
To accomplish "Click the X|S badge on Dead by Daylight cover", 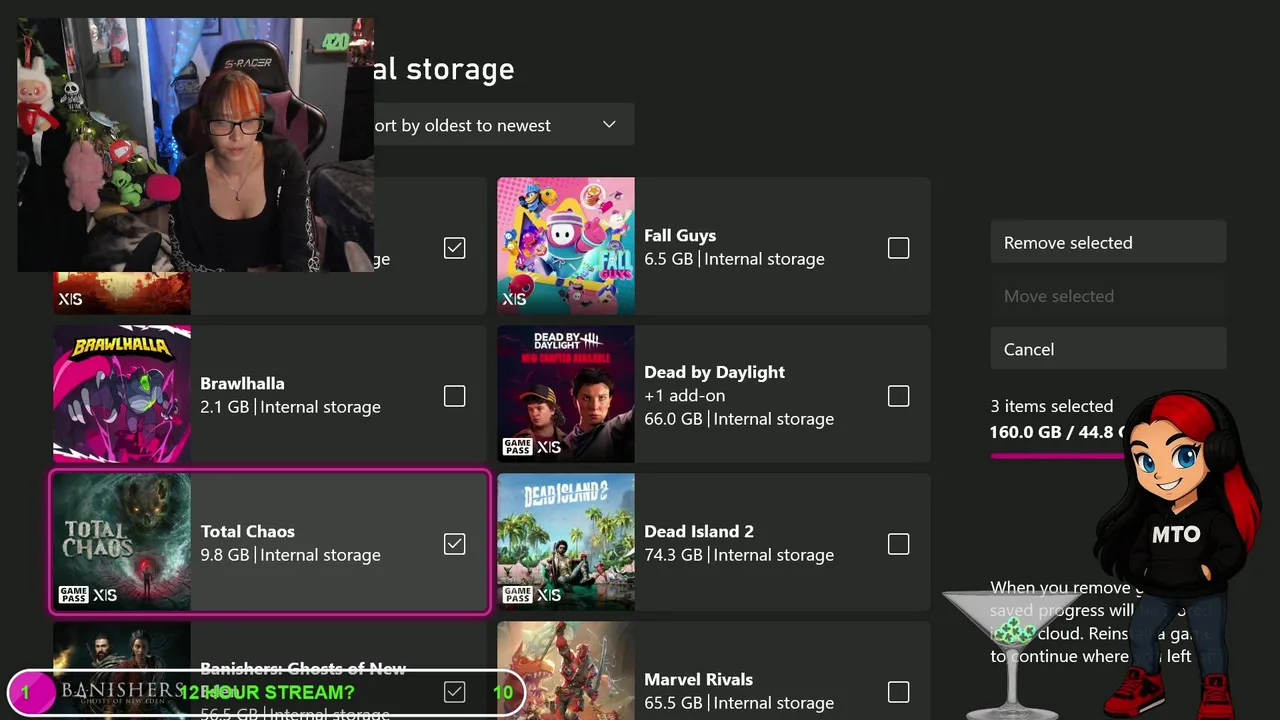I will coord(549,447).
